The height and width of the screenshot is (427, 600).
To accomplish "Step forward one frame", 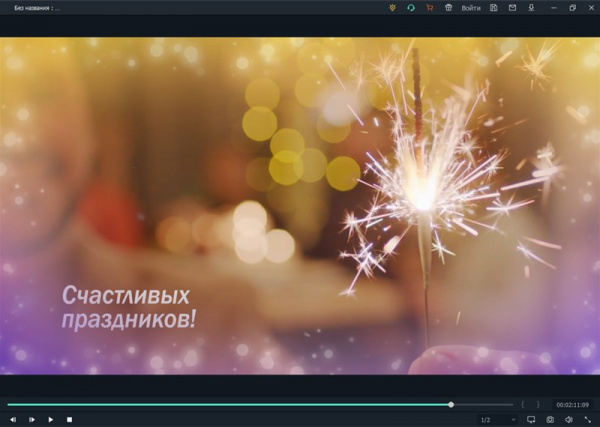I will pos(32,419).
